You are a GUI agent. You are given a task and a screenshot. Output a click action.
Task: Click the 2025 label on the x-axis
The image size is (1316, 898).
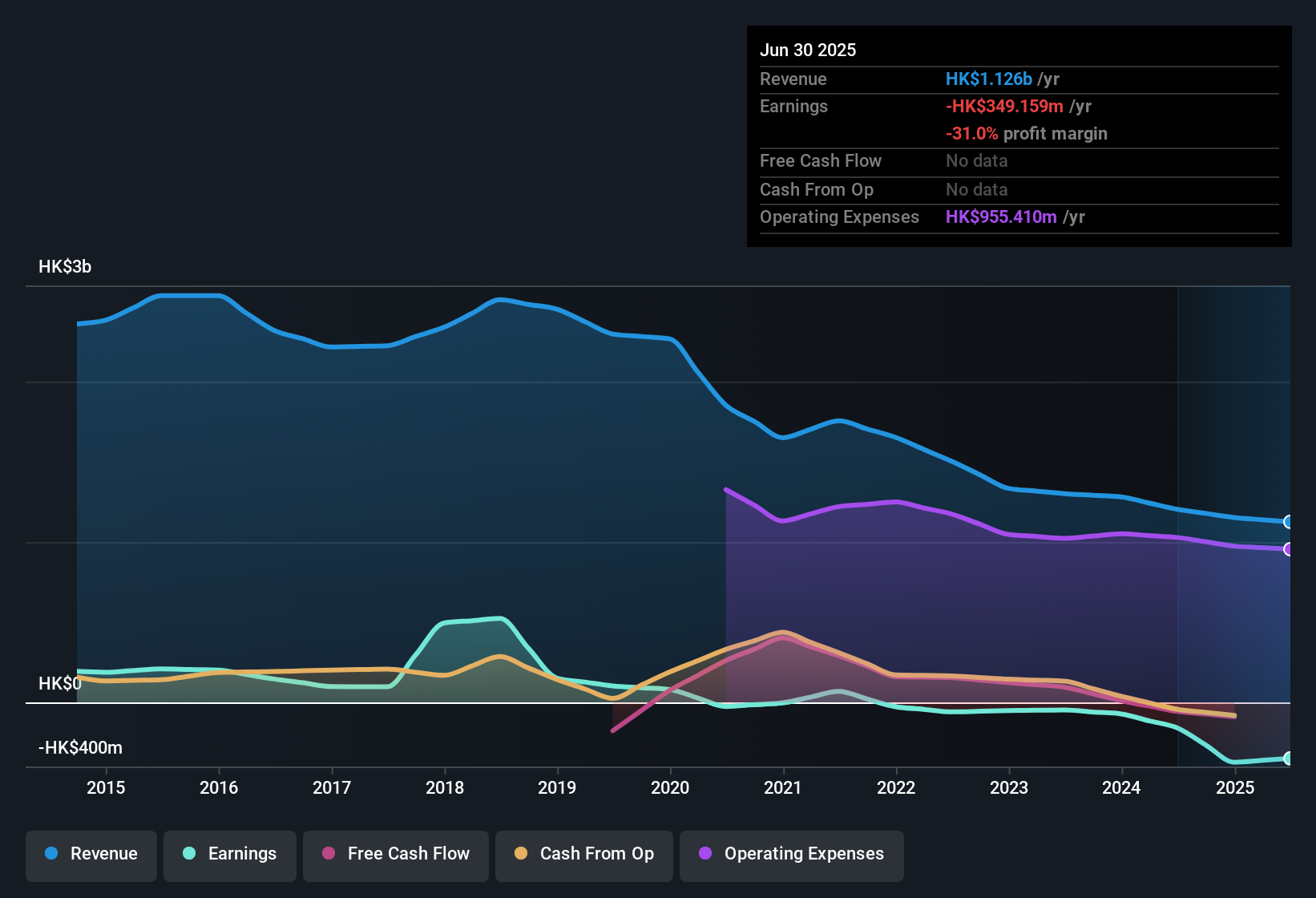tap(1235, 787)
